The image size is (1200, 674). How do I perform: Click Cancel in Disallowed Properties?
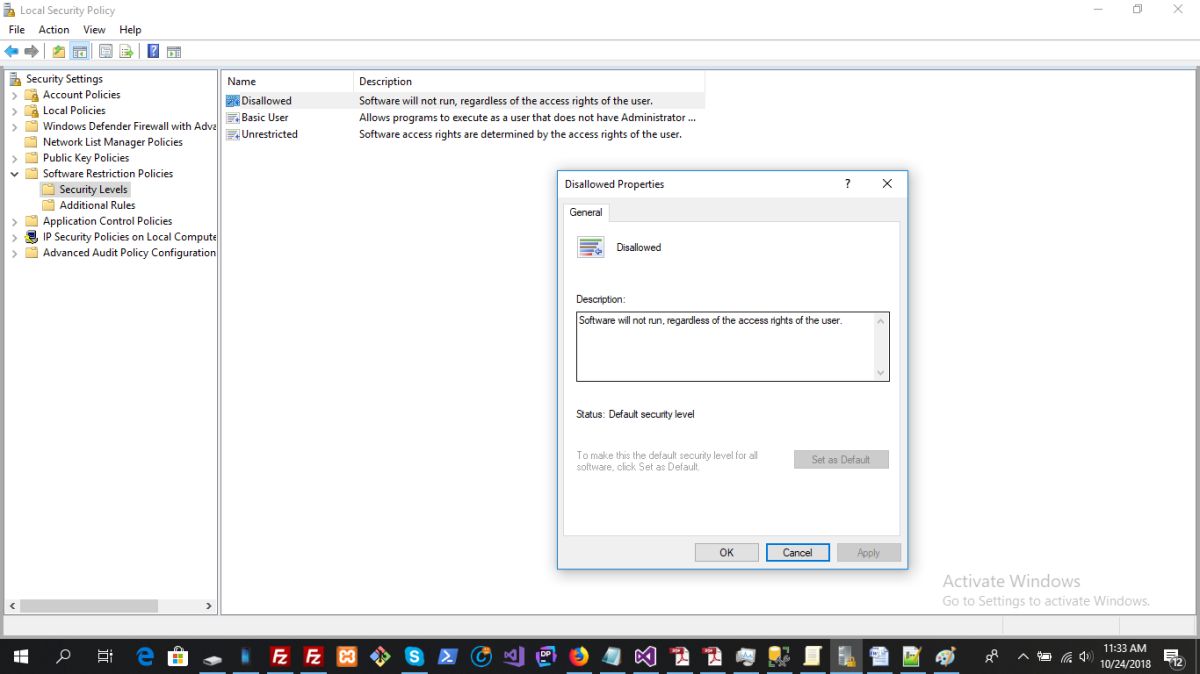[797, 552]
